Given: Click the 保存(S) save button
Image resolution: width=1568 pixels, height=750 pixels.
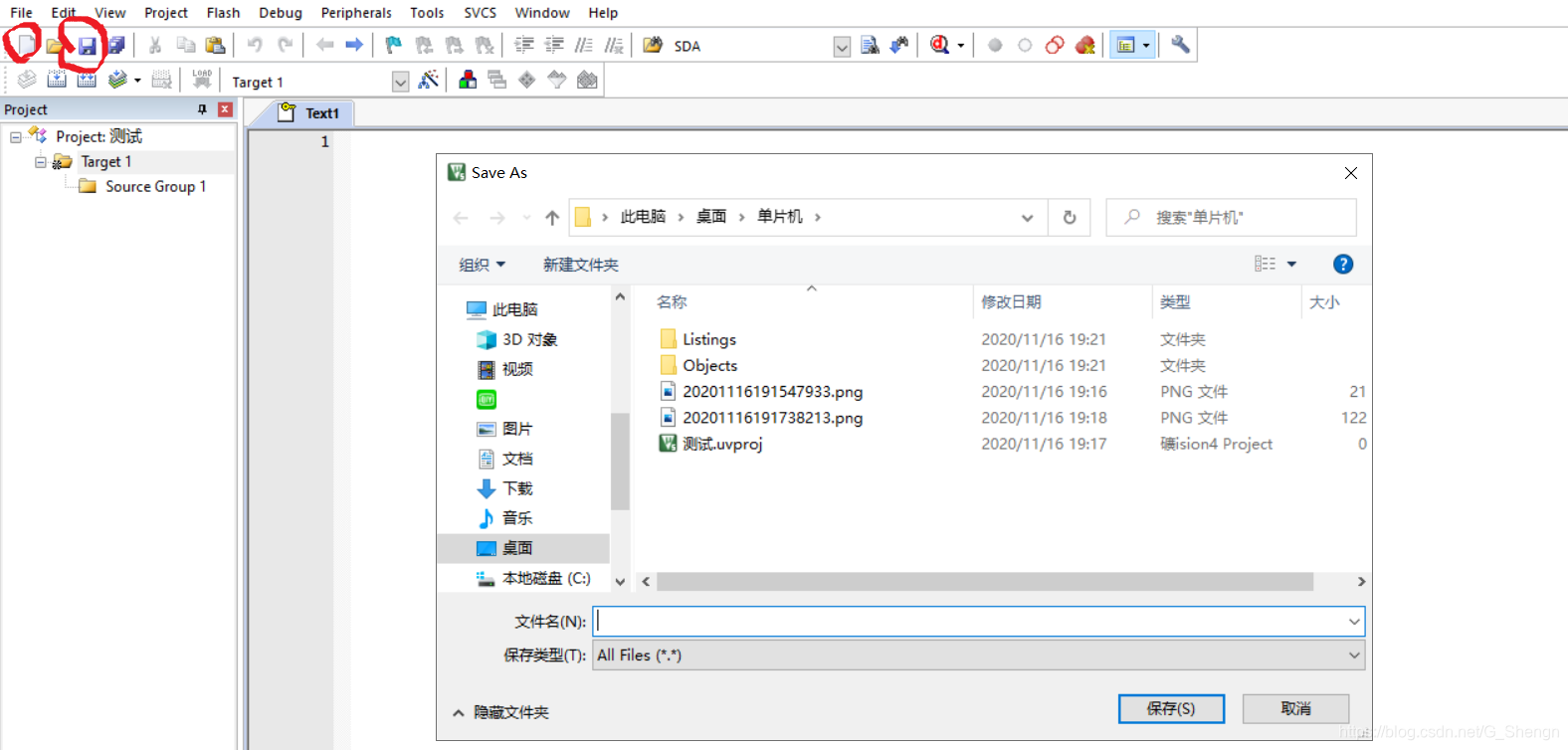Looking at the screenshot, I should pos(1171,708).
